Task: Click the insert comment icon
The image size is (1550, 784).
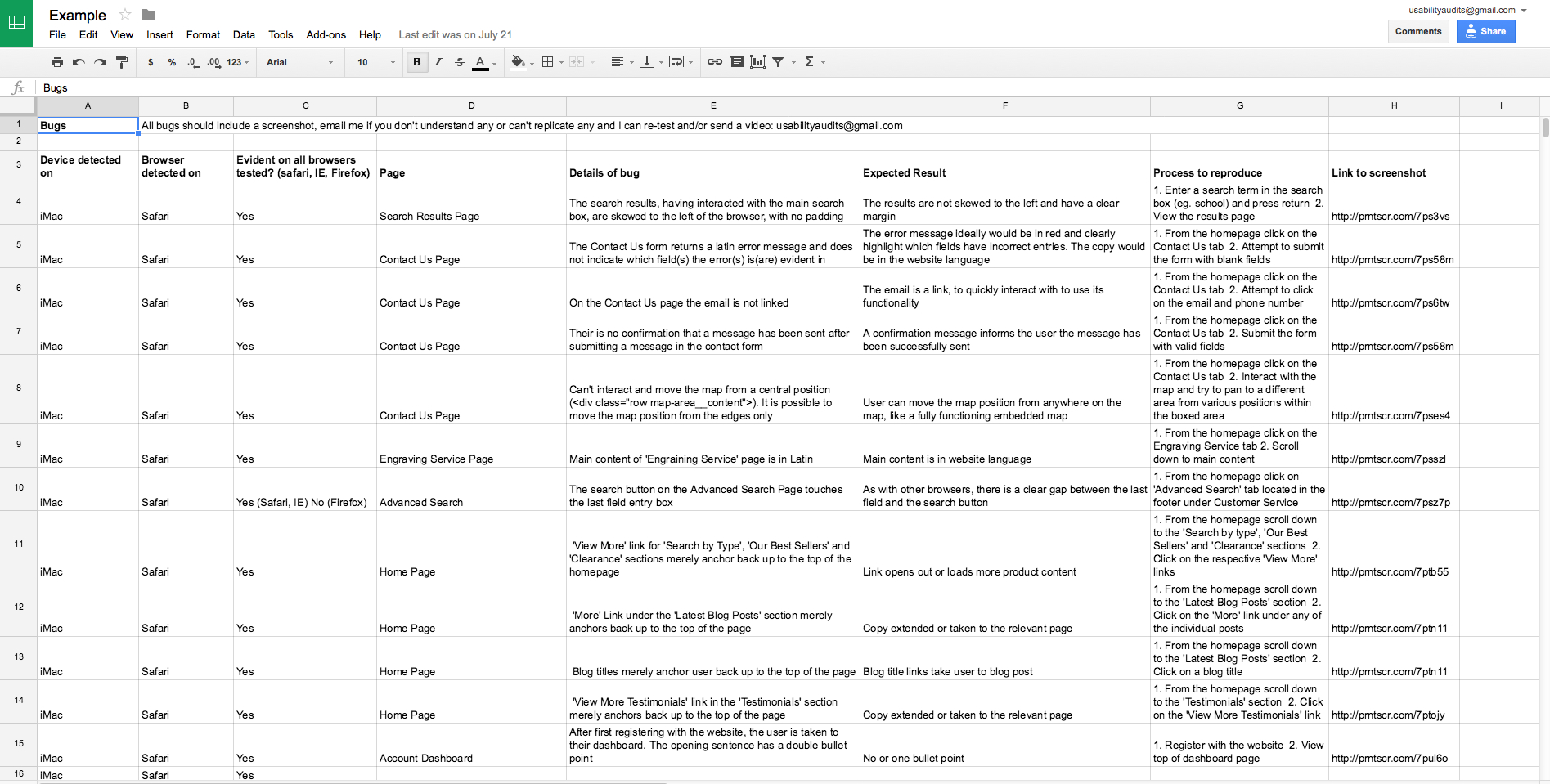Action: click(736, 62)
